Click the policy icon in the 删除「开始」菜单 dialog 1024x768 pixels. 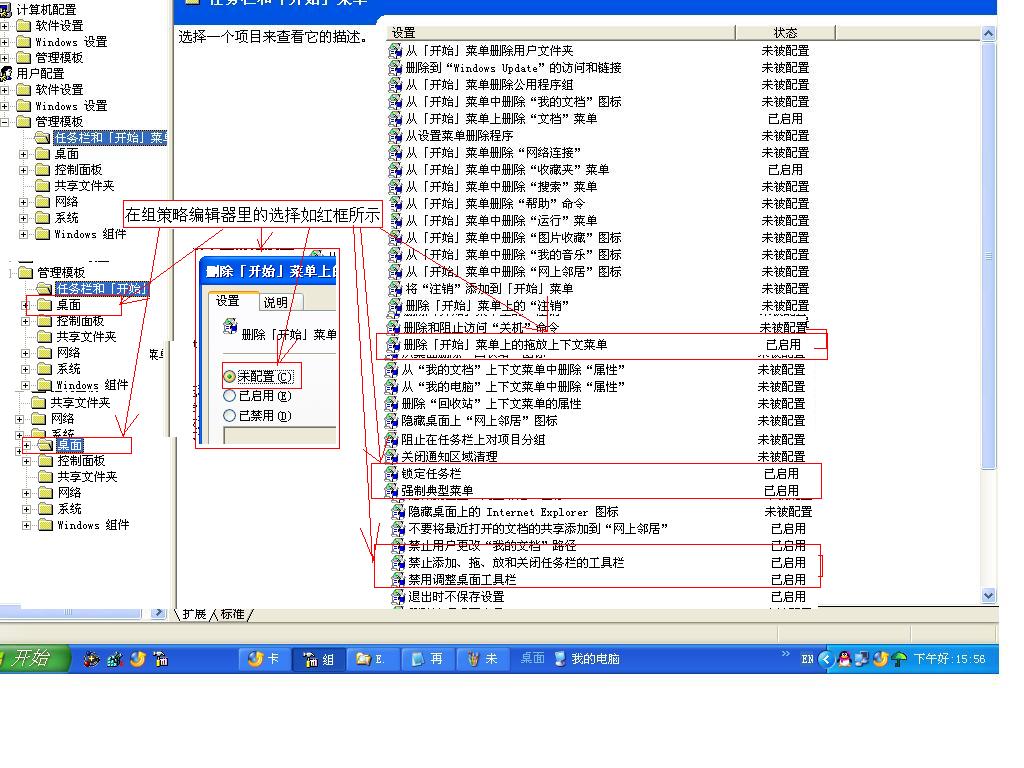point(230,325)
